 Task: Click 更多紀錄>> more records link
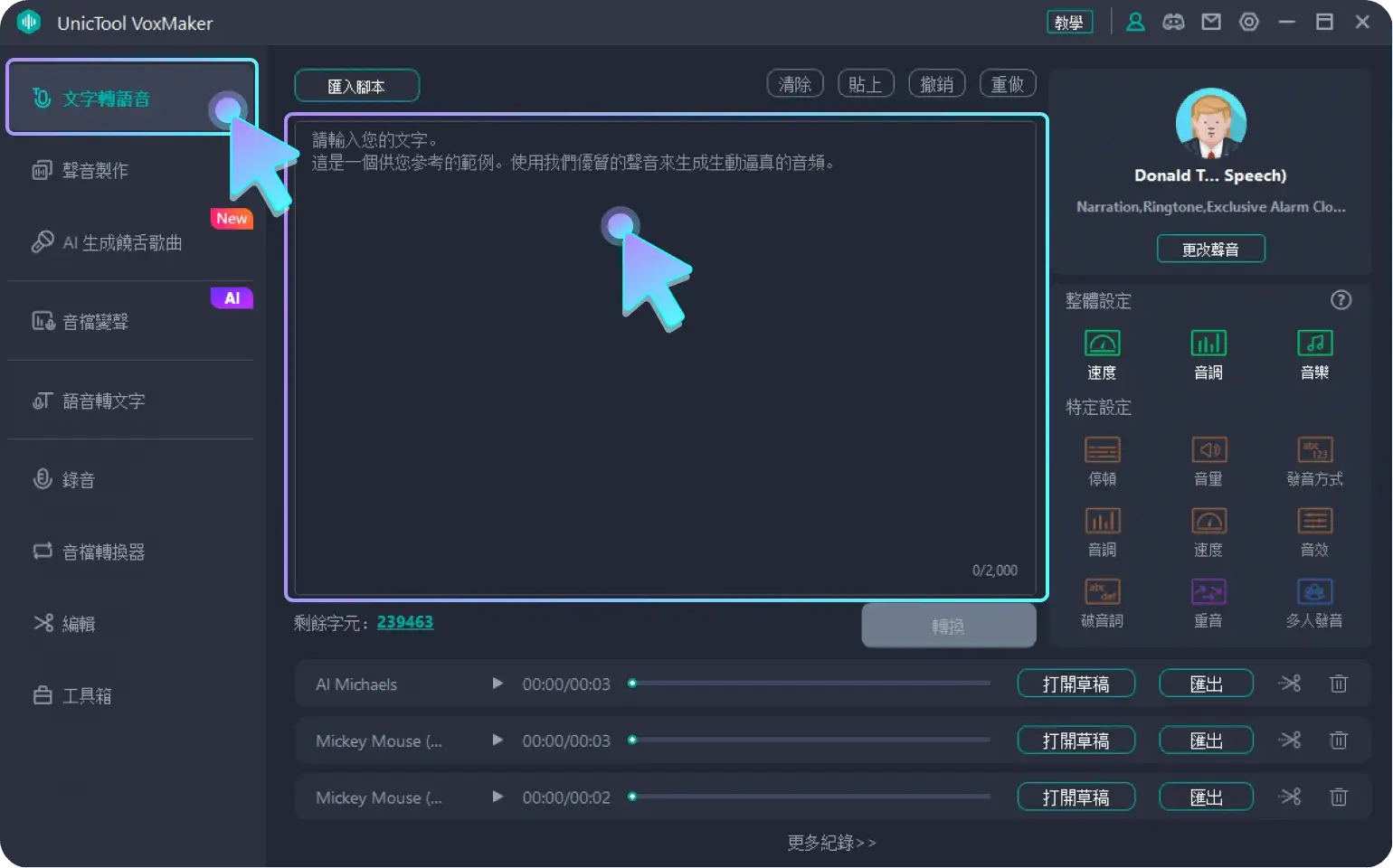click(831, 843)
